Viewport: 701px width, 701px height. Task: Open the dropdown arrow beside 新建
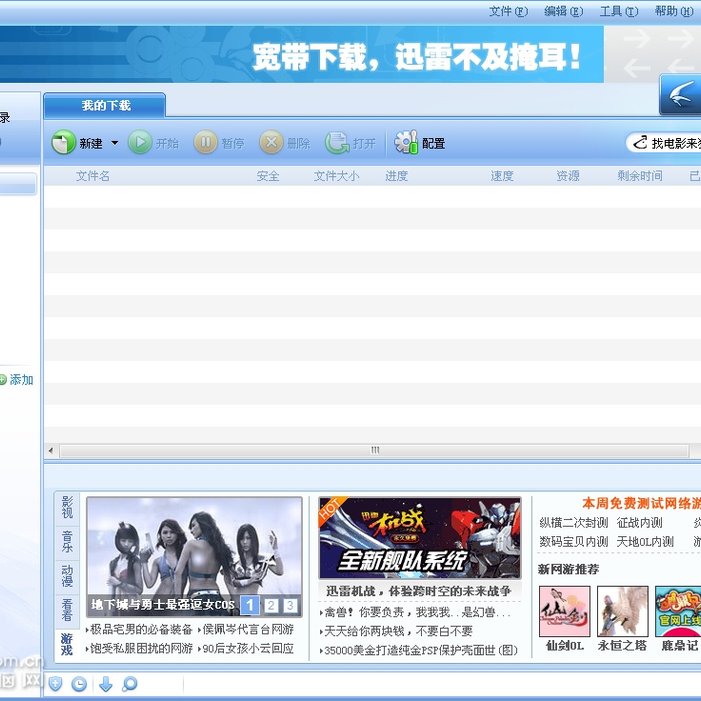tap(114, 143)
